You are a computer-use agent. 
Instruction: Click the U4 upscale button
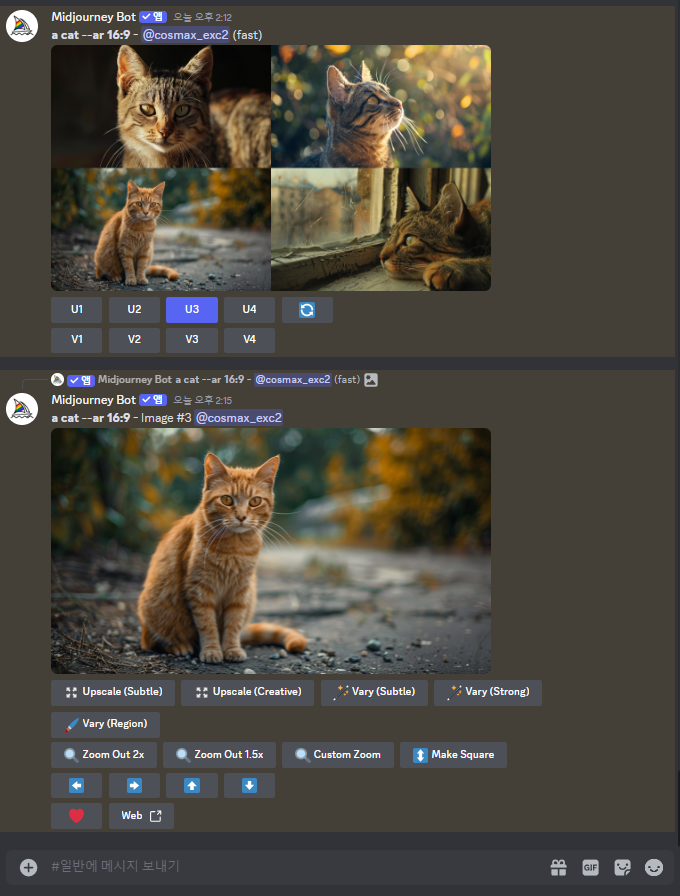(x=249, y=310)
